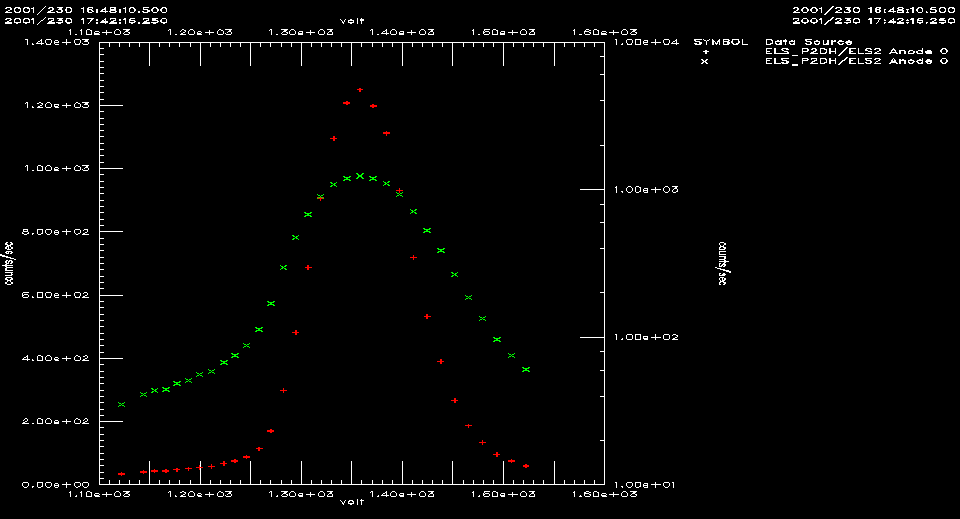Click the 1.40e+03 label on the left counts axis

(56, 42)
